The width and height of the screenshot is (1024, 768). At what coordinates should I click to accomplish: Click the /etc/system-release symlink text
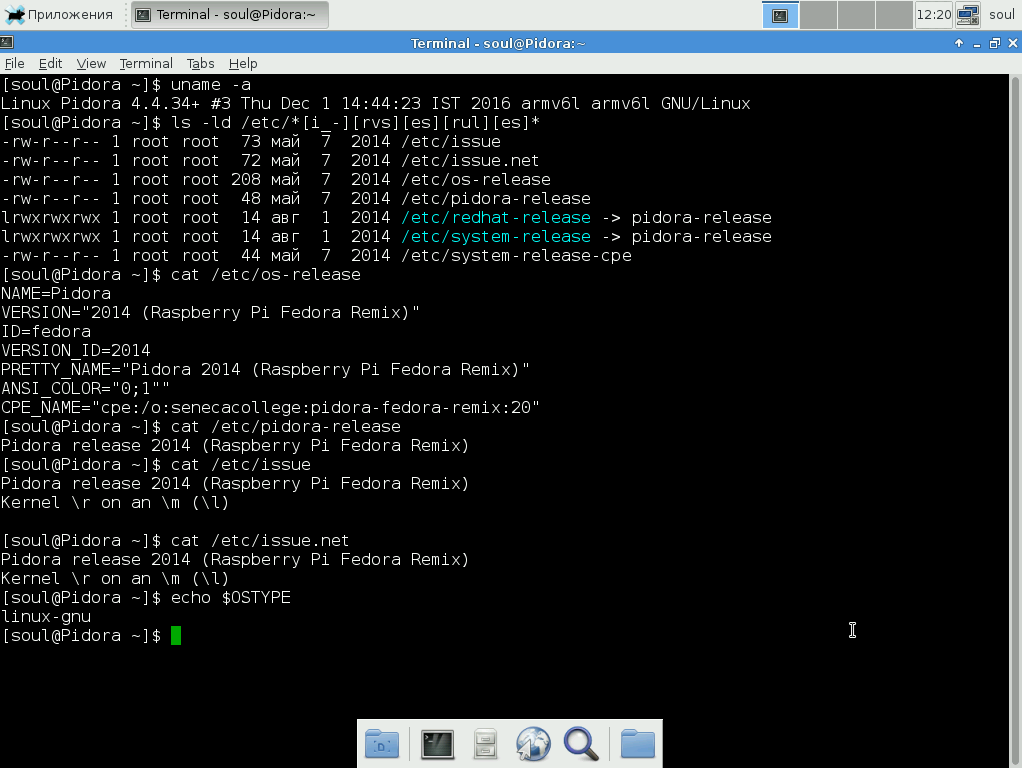pyautogui.click(x=496, y=236)
